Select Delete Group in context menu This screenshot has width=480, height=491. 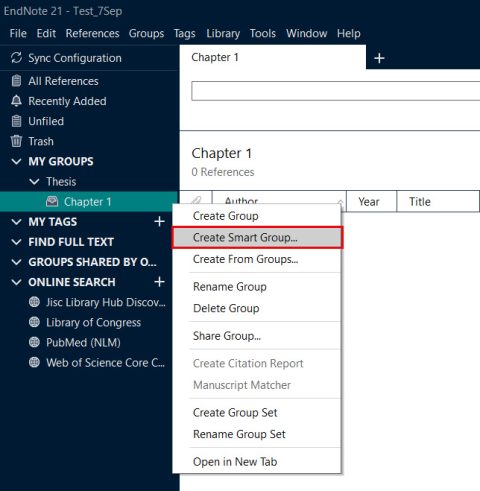pos(257,308)
